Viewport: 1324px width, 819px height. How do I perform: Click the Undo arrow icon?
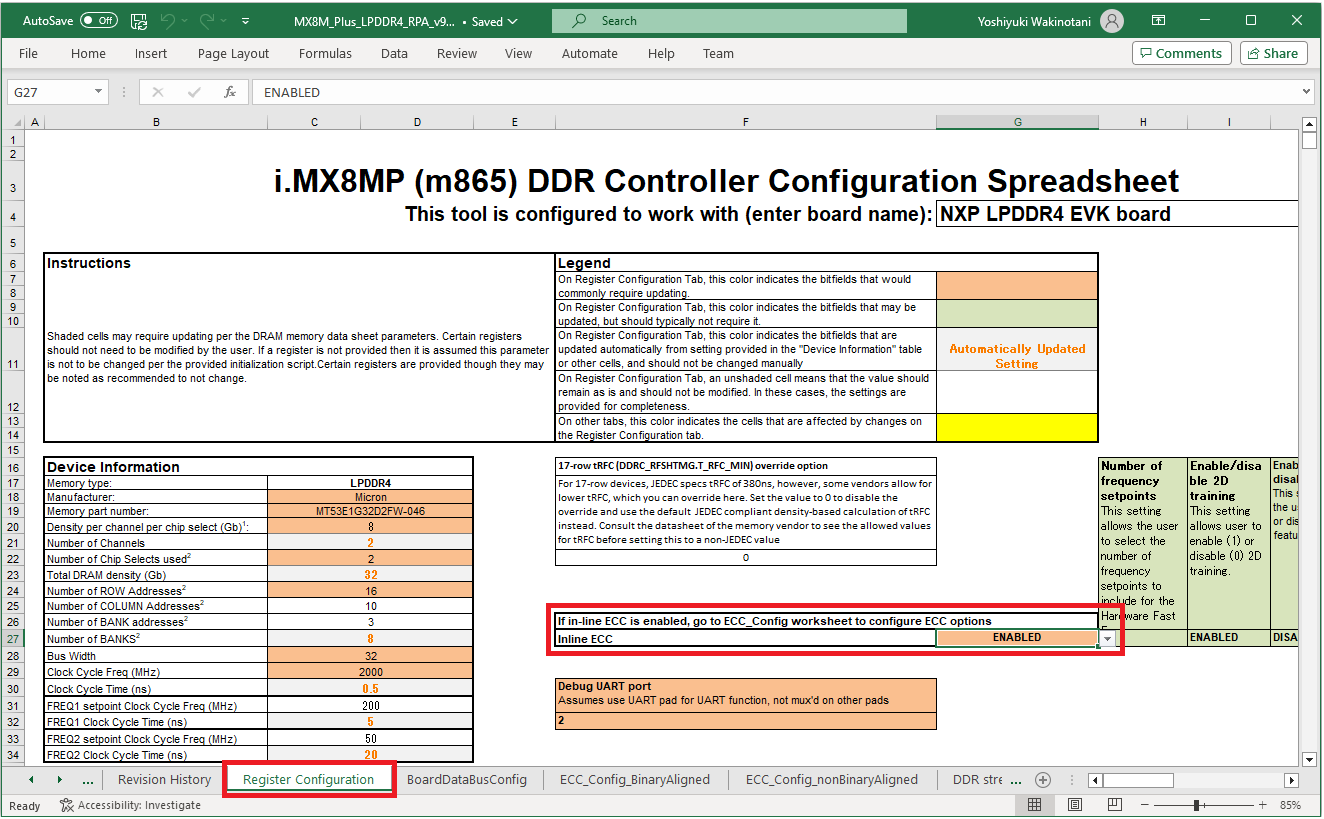(167, 21)
